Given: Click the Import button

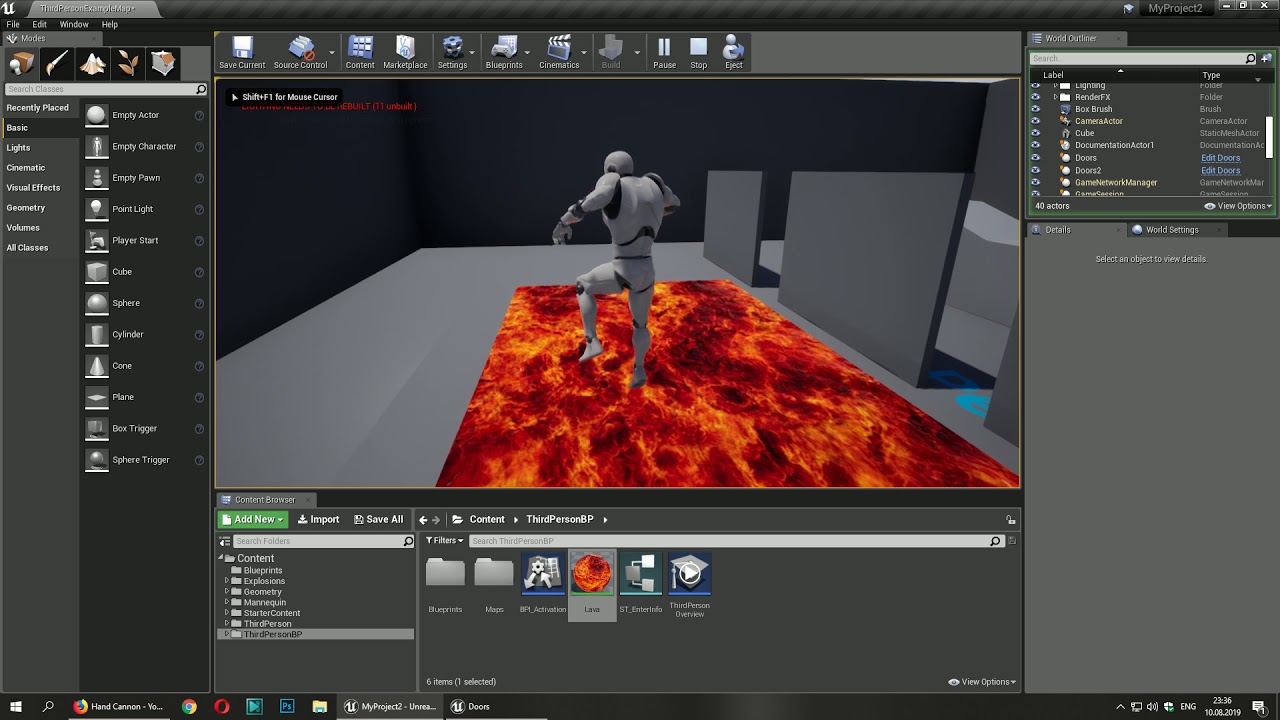Looking at the screenshot, I should [319, 520].
